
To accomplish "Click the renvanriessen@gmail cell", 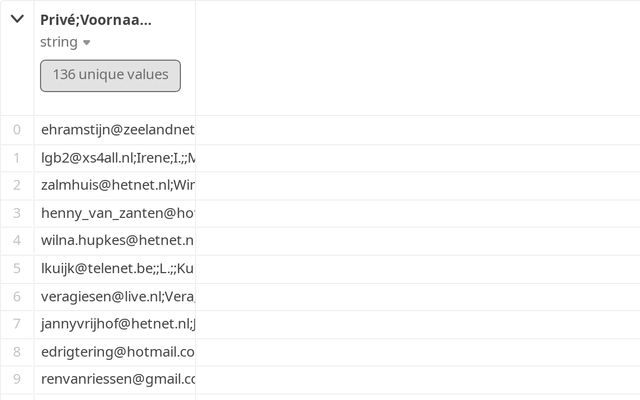I will pyautogui.click(x=117, y=379).
